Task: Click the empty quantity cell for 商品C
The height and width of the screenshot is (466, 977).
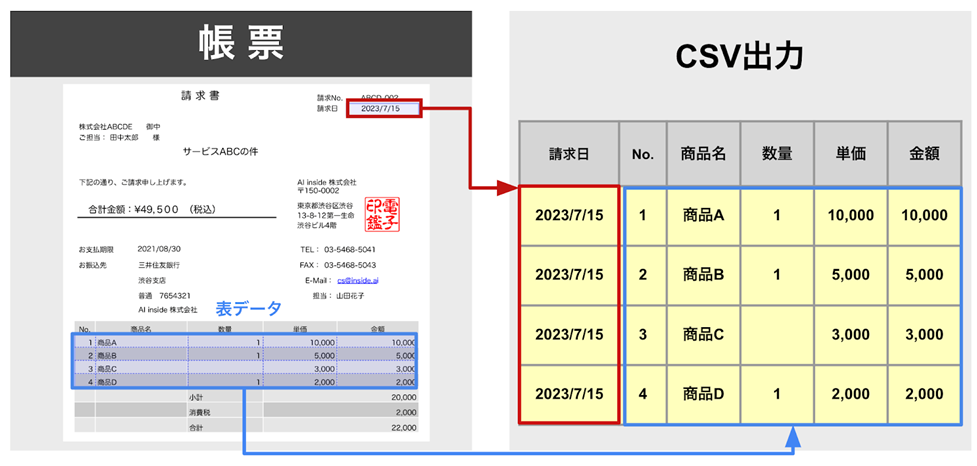Action: pyautogui.click(x=777, y=334)
